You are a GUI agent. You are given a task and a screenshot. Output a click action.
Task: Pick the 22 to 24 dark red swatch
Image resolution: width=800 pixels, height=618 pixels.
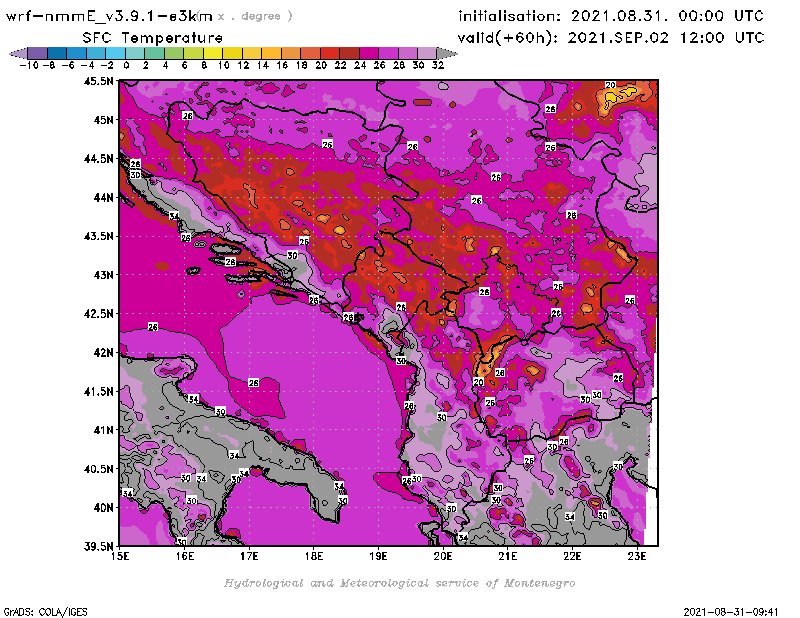click(349, 53)
